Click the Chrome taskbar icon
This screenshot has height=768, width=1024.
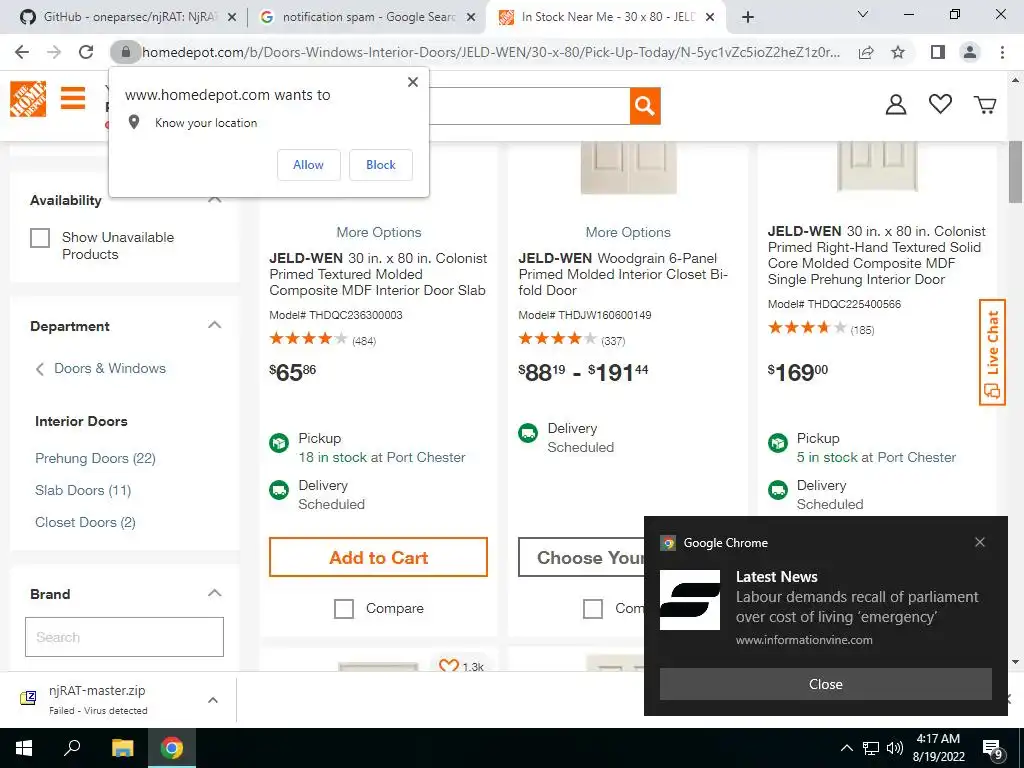point(172,748)
